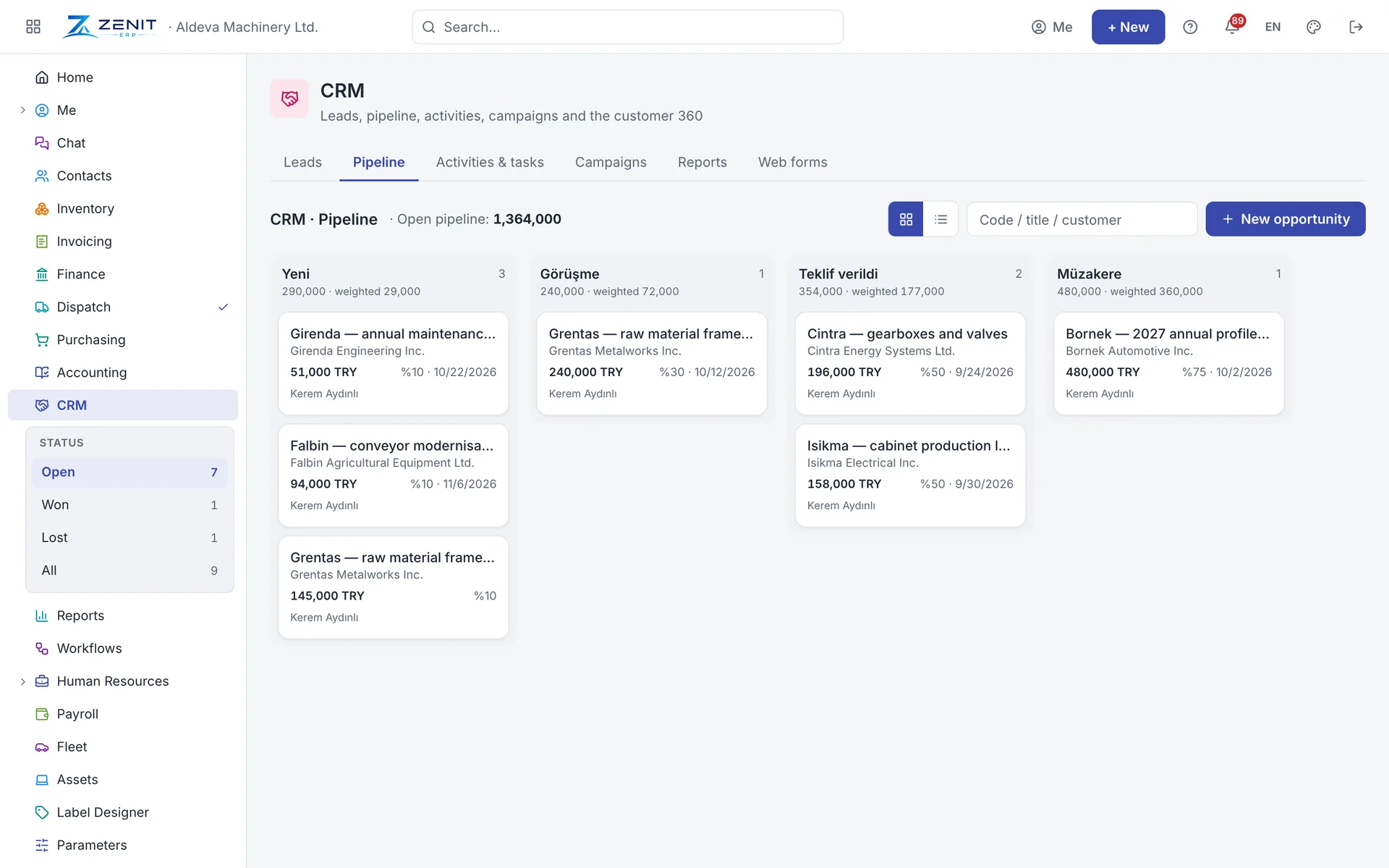Switch to kanban board view

(x=906, y=219)
